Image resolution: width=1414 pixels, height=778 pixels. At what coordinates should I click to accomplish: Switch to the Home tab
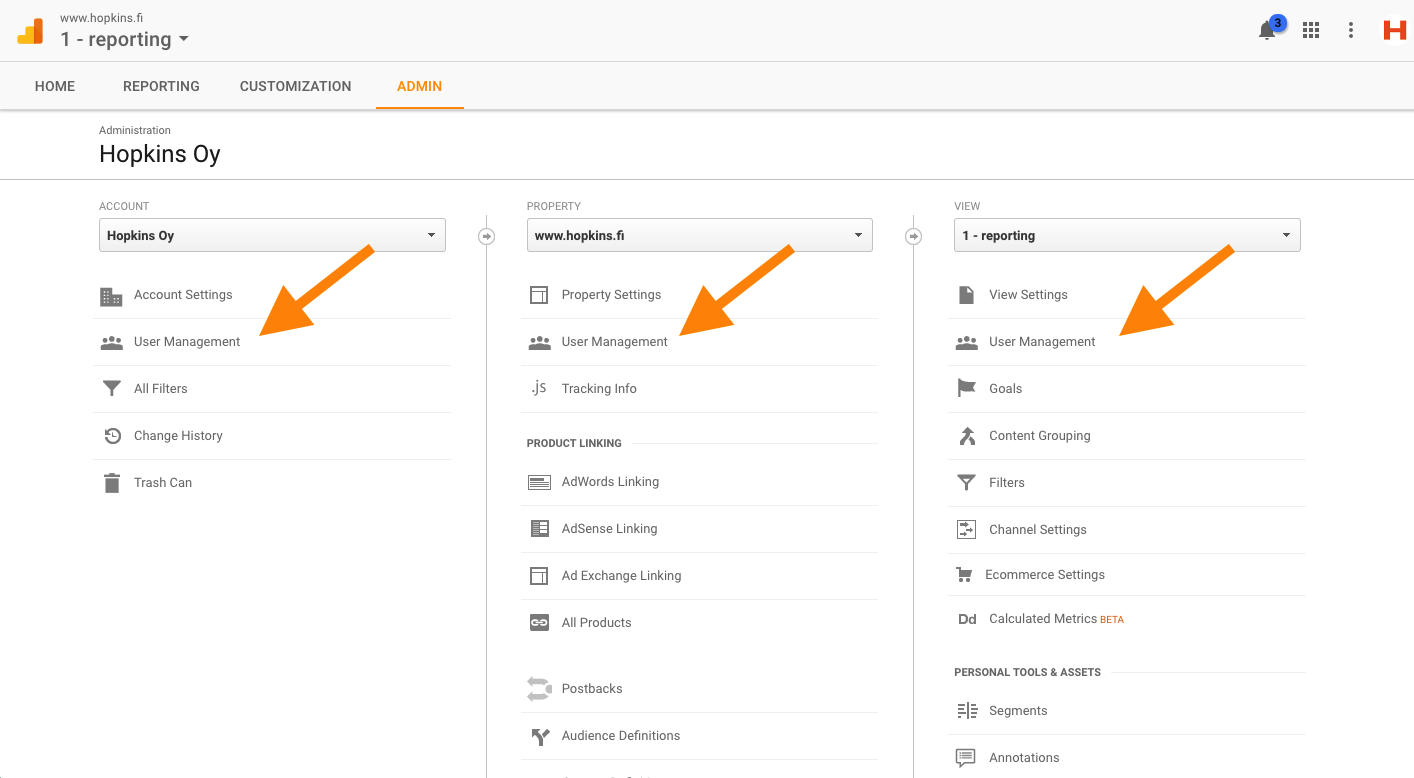coord(55,86)
